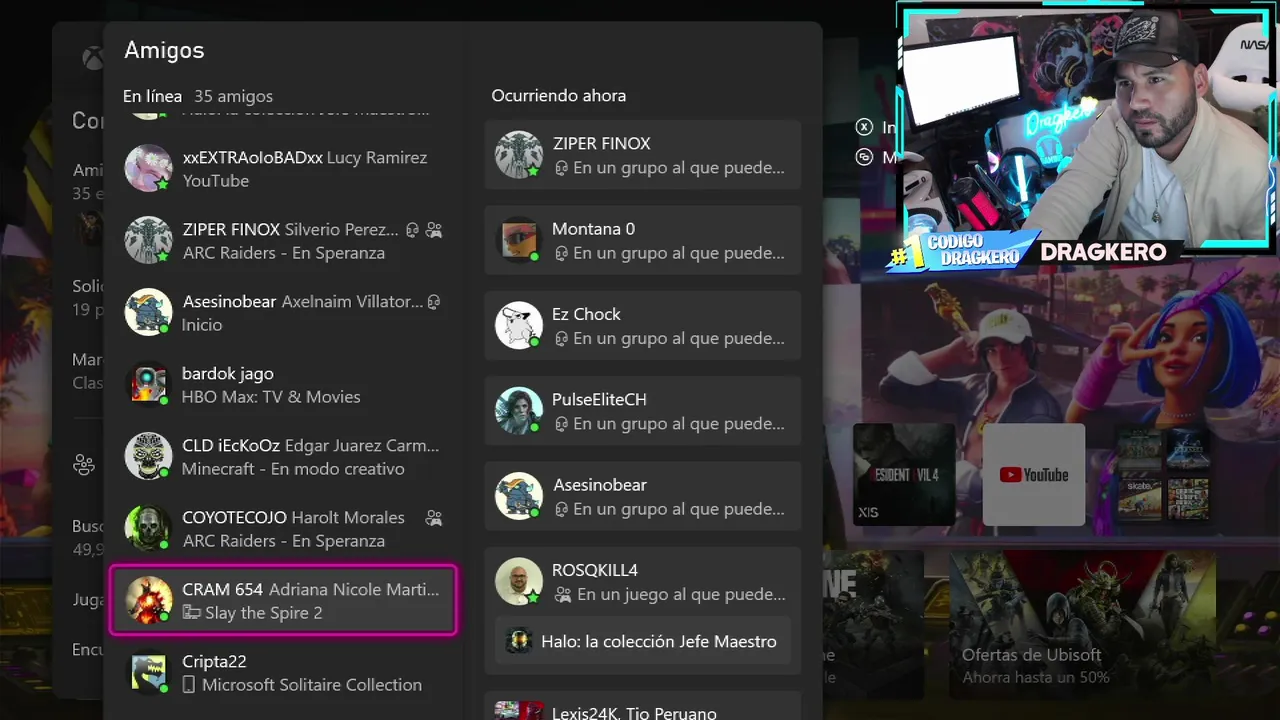Click headset icon next to Asesinobear Axelnaim
Screen dimensions: 1280x720
coord(434,302)
